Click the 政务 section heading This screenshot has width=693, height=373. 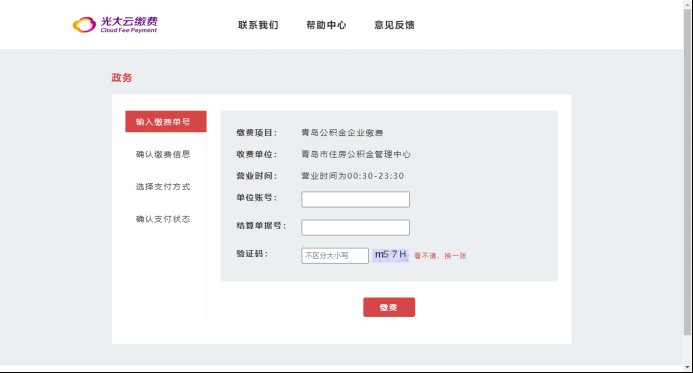(x=122, y=78)
